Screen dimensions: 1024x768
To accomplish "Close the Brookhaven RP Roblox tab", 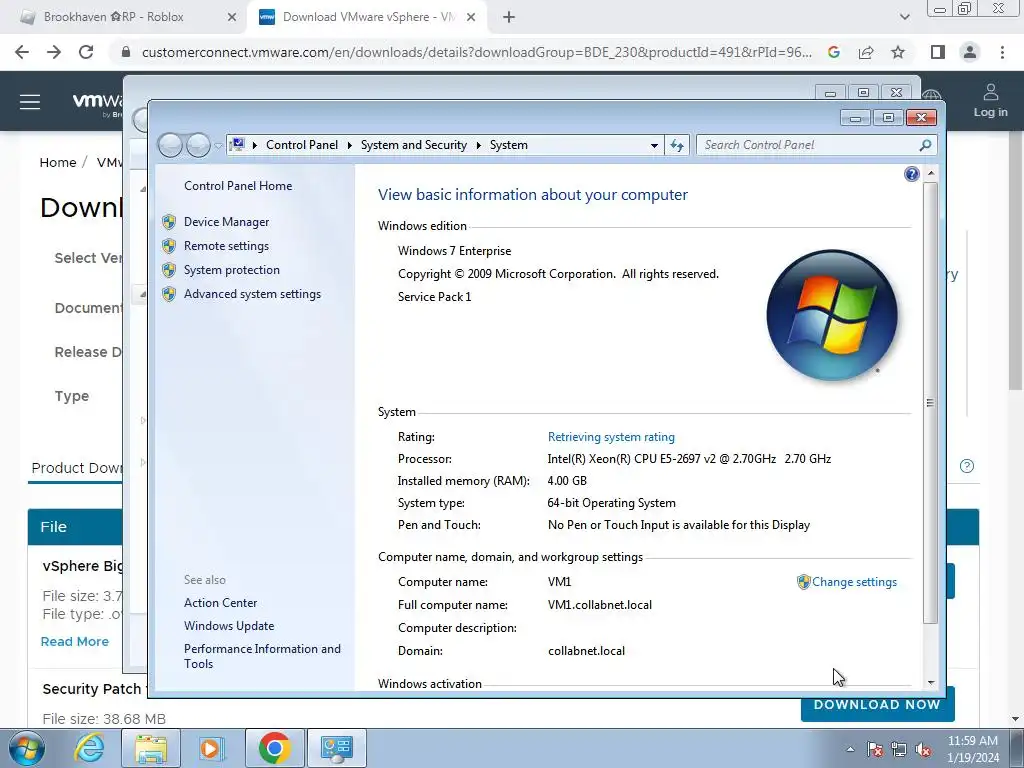I will [232, 18].
